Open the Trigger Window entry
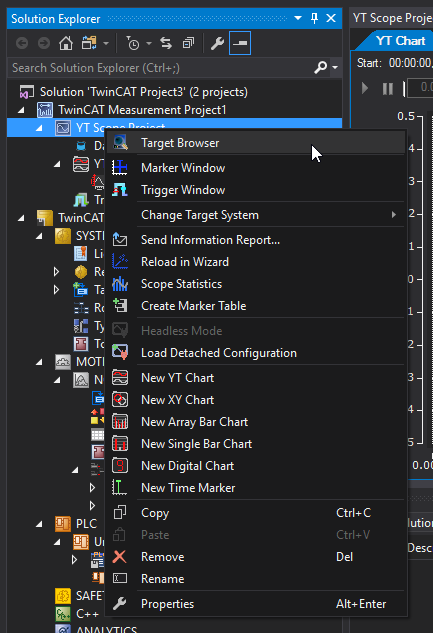 255,190
